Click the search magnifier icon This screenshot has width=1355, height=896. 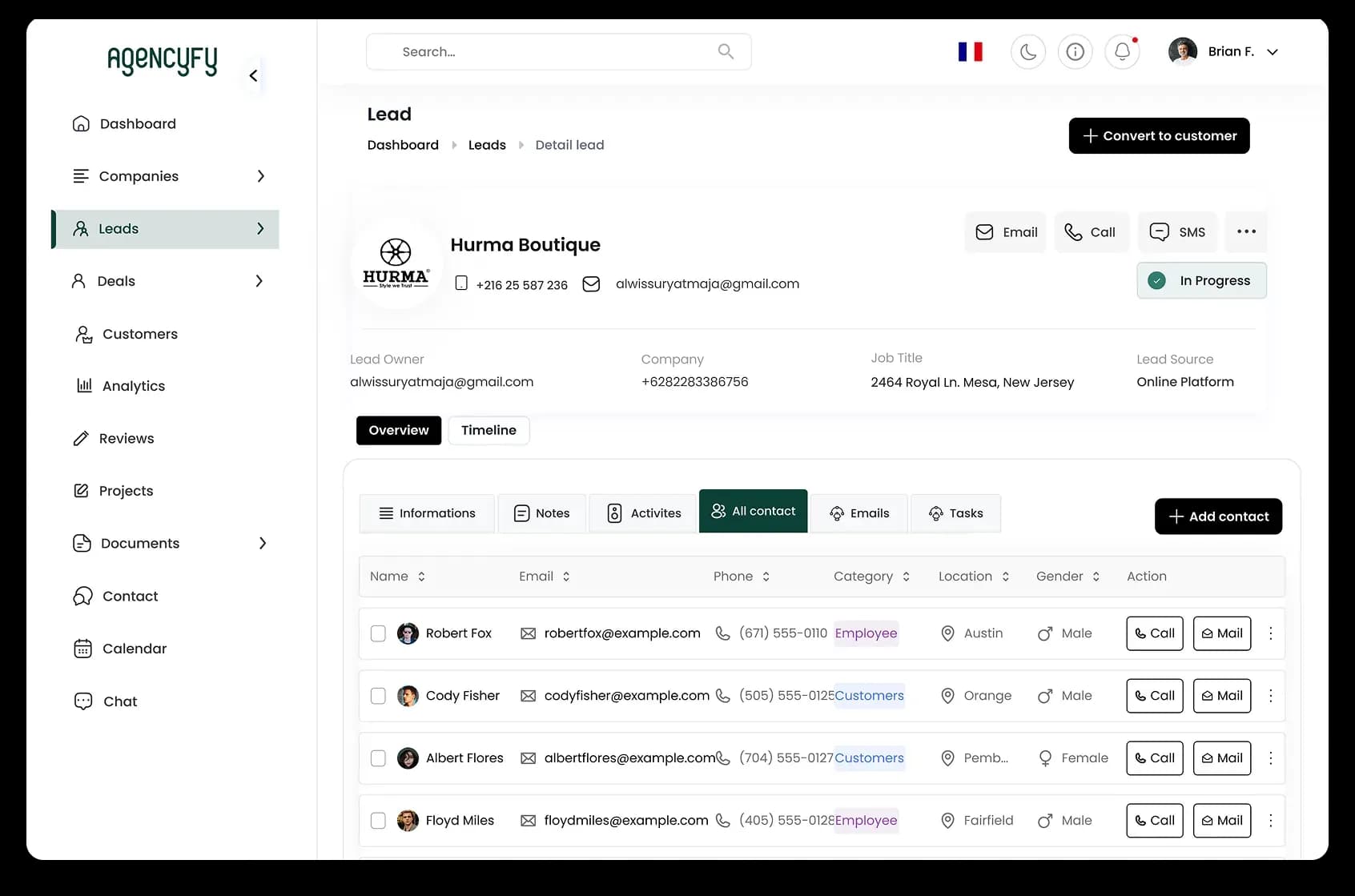pos(726,51)
